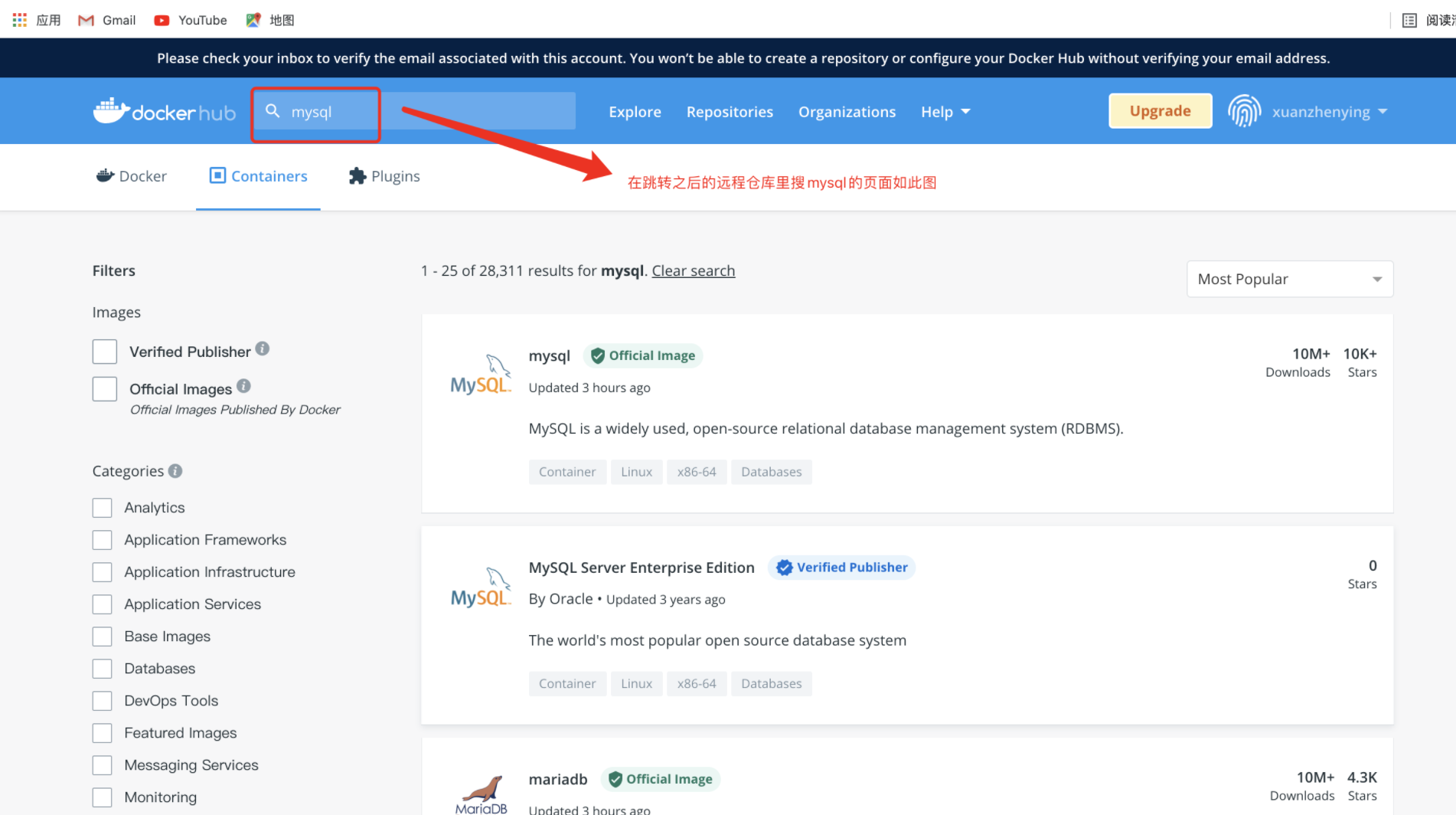Viewport: 1456px width, 815px height.
Task: Open the mysql official image title
Action: coord(550,355)
